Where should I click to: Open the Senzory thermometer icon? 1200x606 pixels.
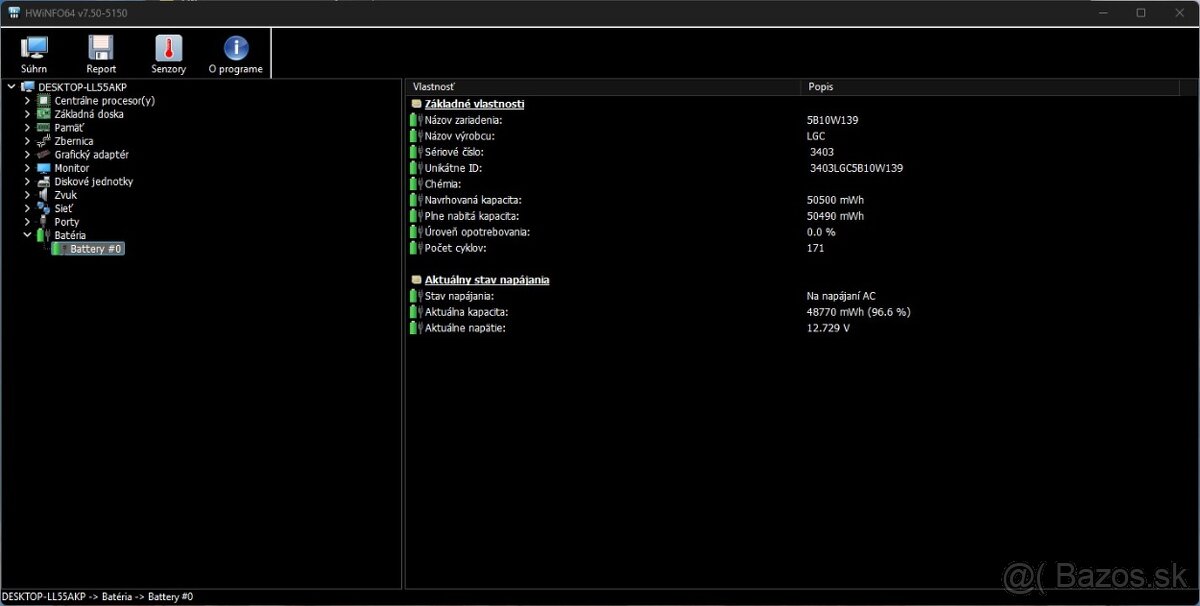(x=168, y=45)
